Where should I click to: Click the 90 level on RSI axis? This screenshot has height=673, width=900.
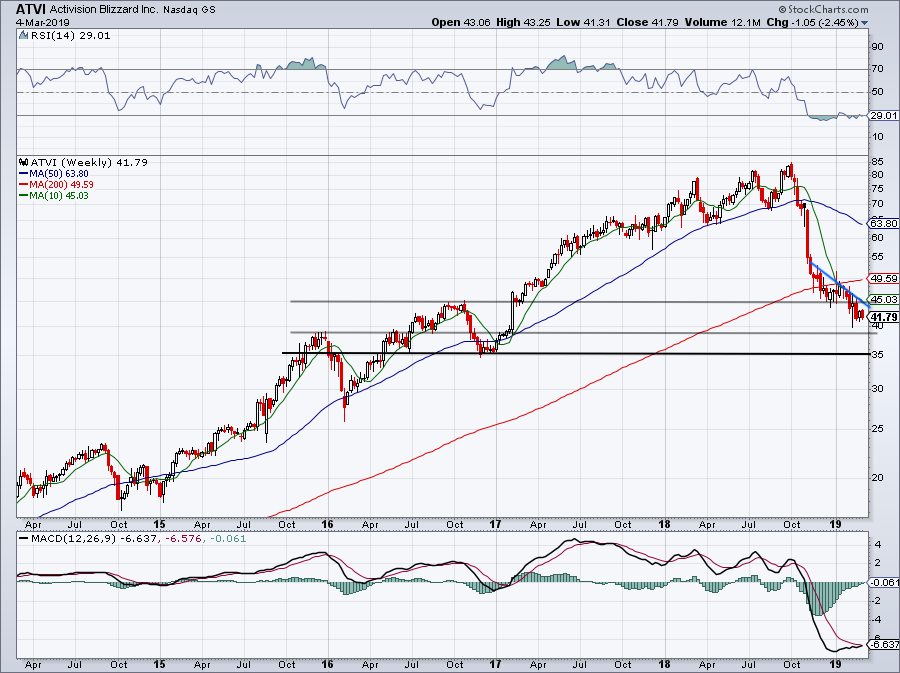click(878, 46)
